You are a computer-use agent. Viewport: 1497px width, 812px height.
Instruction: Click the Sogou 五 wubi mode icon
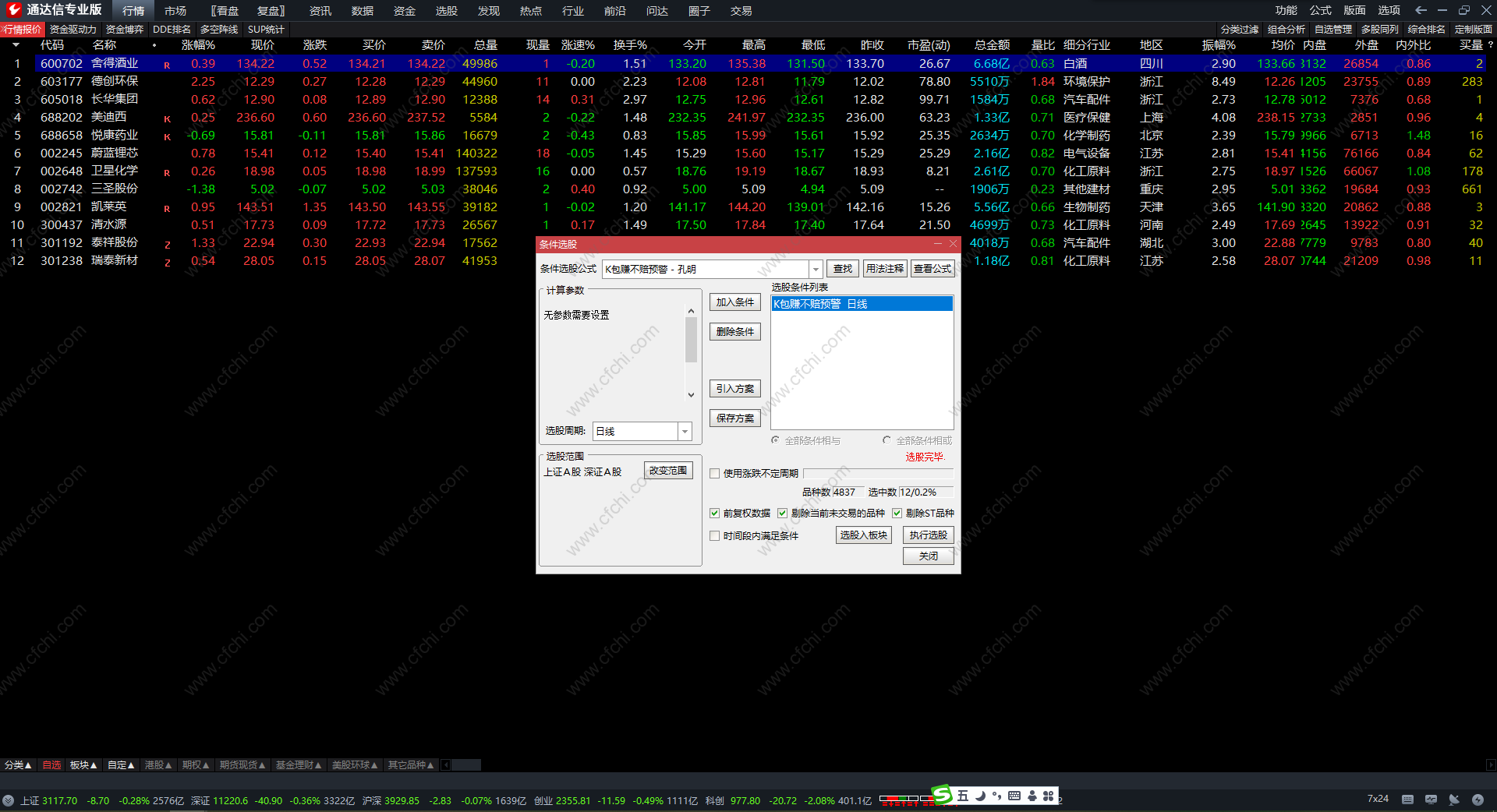click(x=963, y=796)
